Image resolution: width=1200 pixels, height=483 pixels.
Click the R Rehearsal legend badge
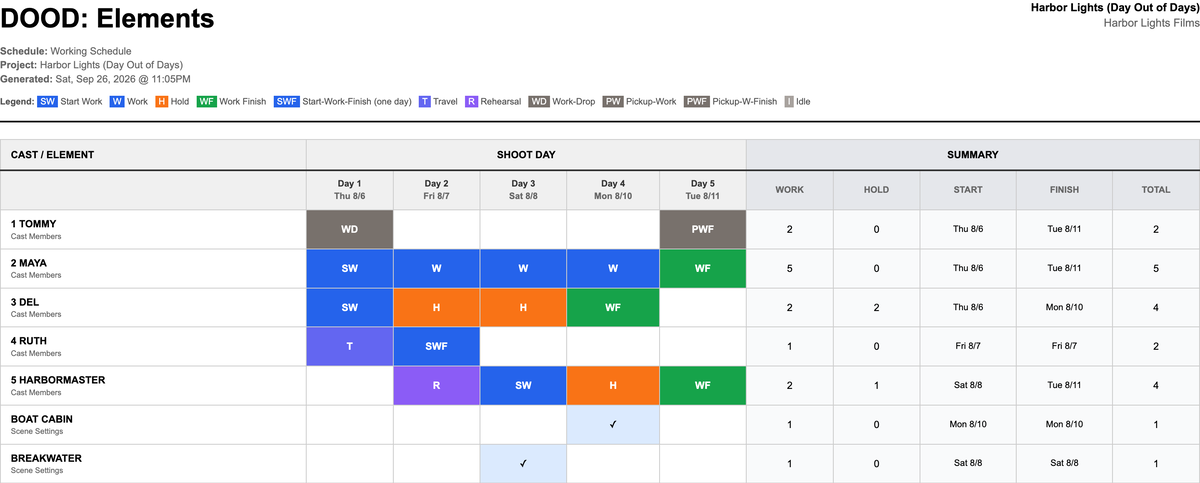point(472,101)
